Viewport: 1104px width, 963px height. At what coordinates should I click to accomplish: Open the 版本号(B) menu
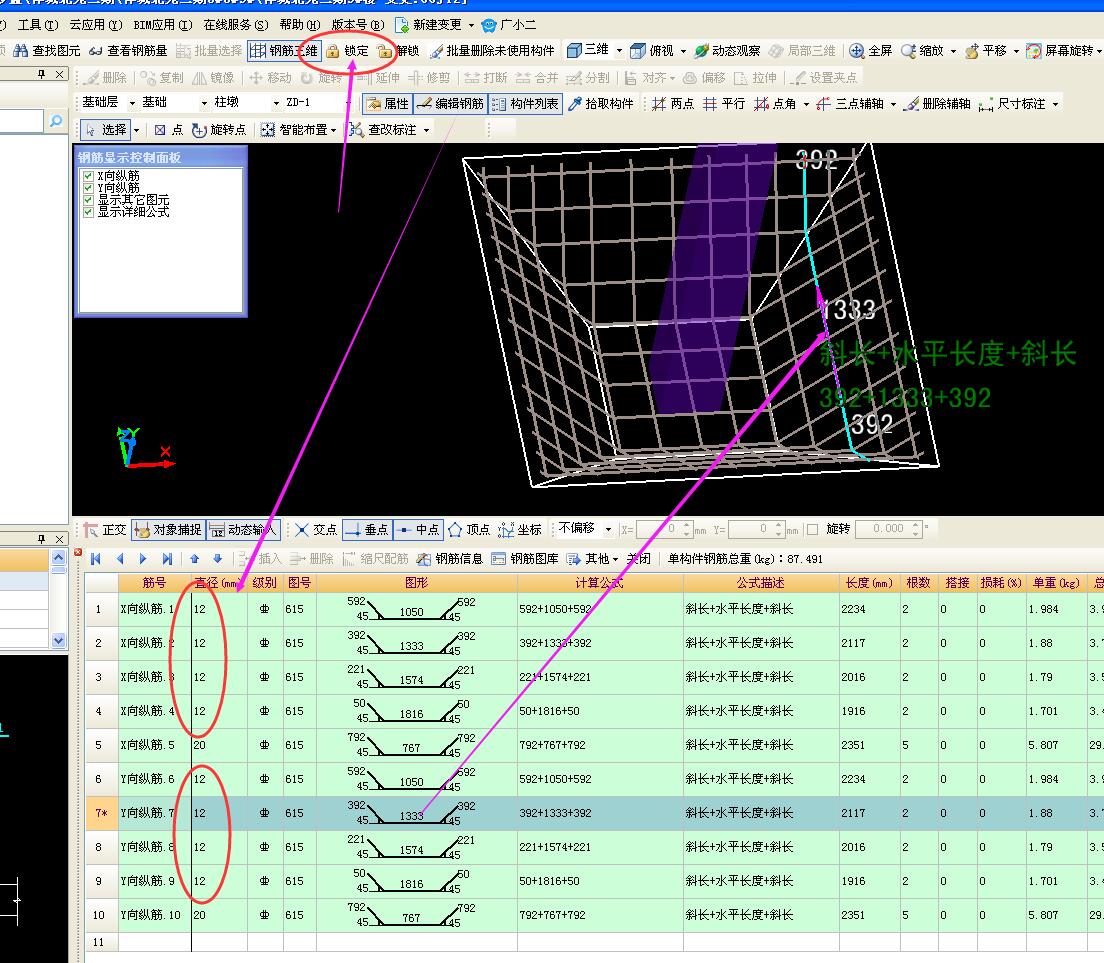[x=358, y=25]
